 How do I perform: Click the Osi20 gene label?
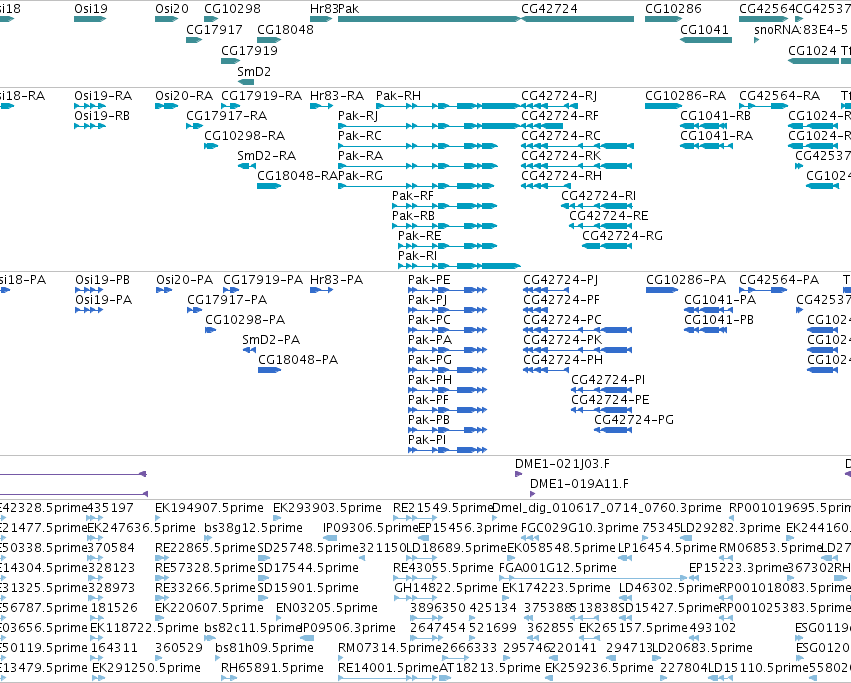(x=172, y=9)
